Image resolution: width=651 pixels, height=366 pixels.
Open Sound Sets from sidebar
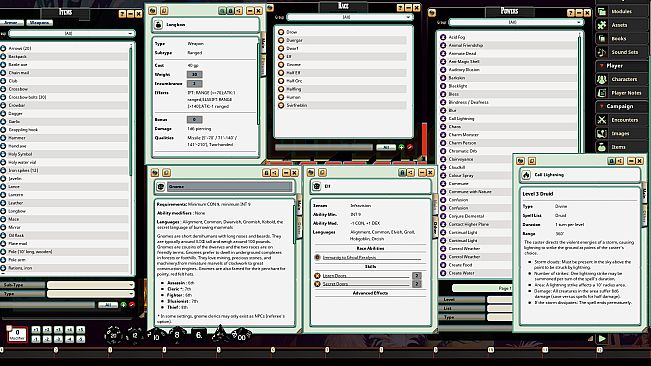coord(621,52)
